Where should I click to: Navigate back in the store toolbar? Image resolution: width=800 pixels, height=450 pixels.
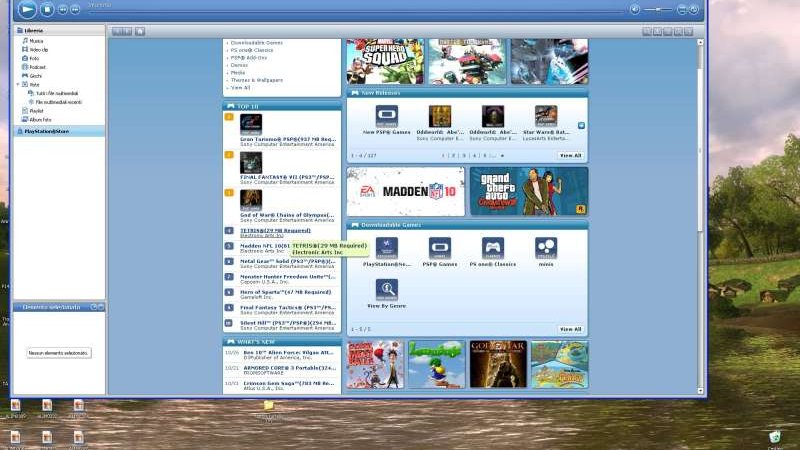coord(117,32)
